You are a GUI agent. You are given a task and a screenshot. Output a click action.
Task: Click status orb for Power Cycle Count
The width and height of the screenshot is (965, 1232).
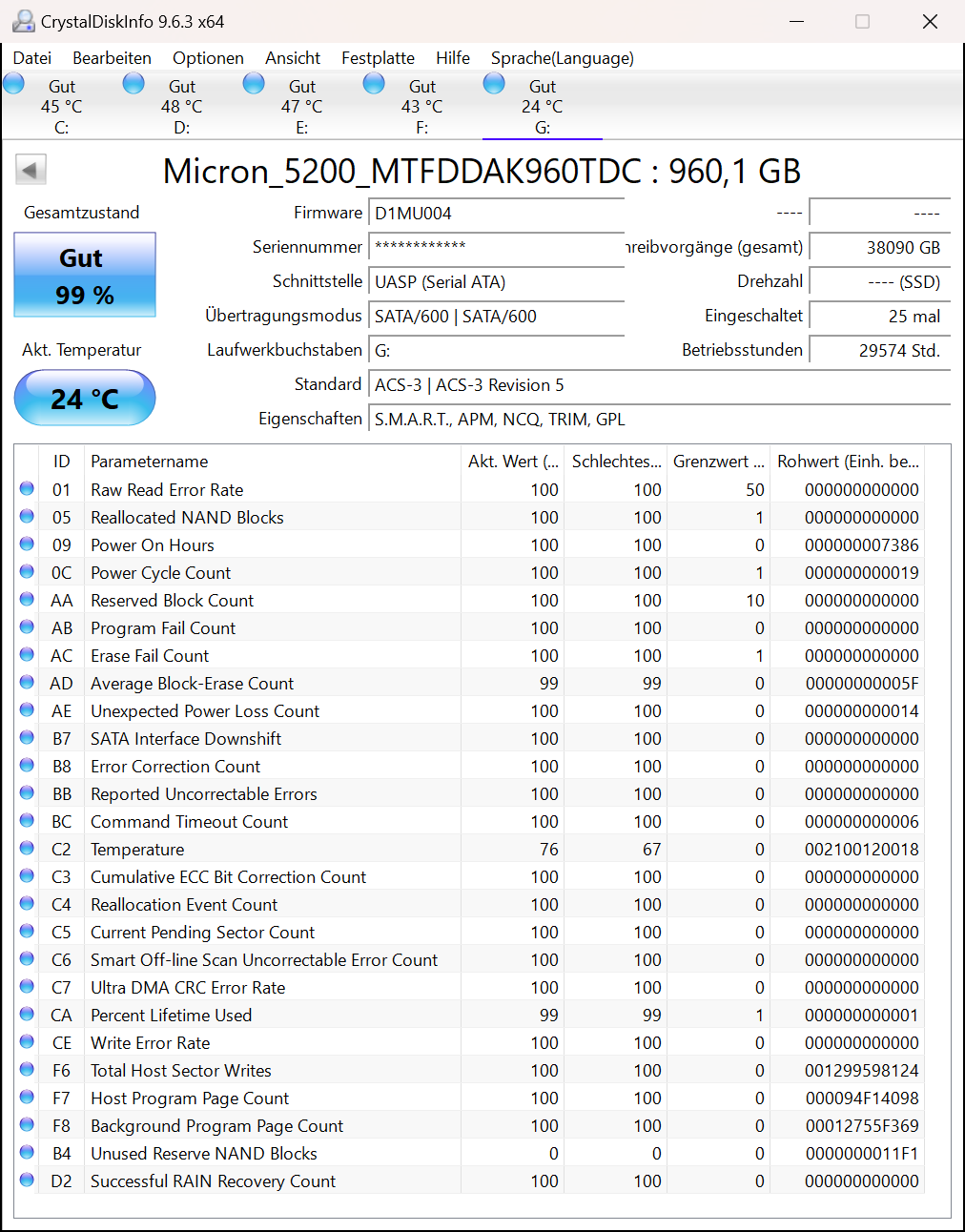pos(27,572)
